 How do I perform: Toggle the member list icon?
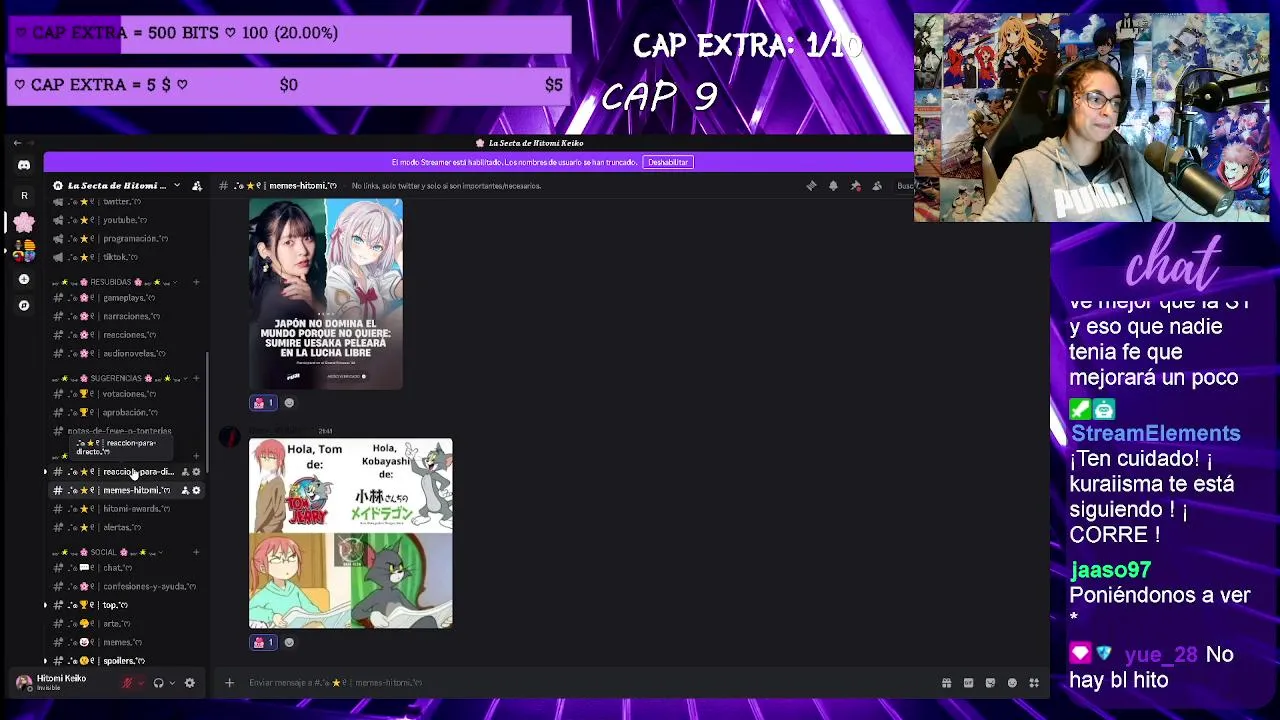pyautogui.click(x=877, y=186)
